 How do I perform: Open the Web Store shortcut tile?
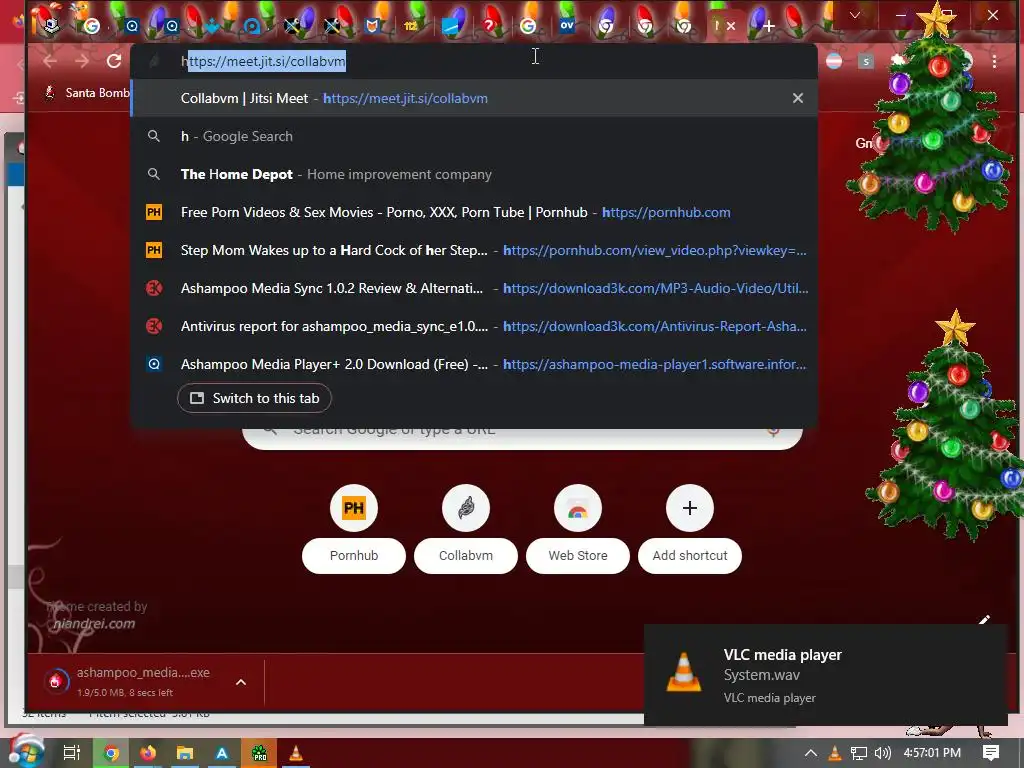577,529
